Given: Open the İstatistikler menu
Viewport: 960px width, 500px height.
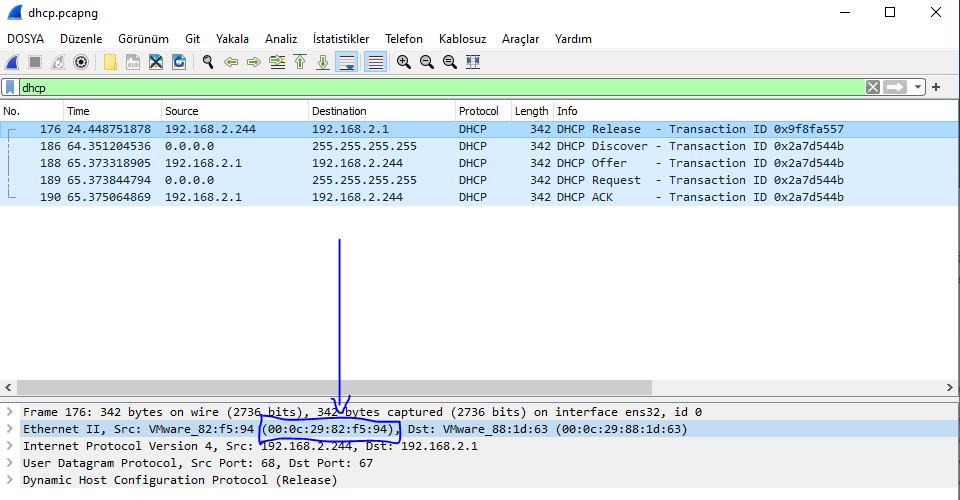Looking at the screenshot, I should (341, 39).
